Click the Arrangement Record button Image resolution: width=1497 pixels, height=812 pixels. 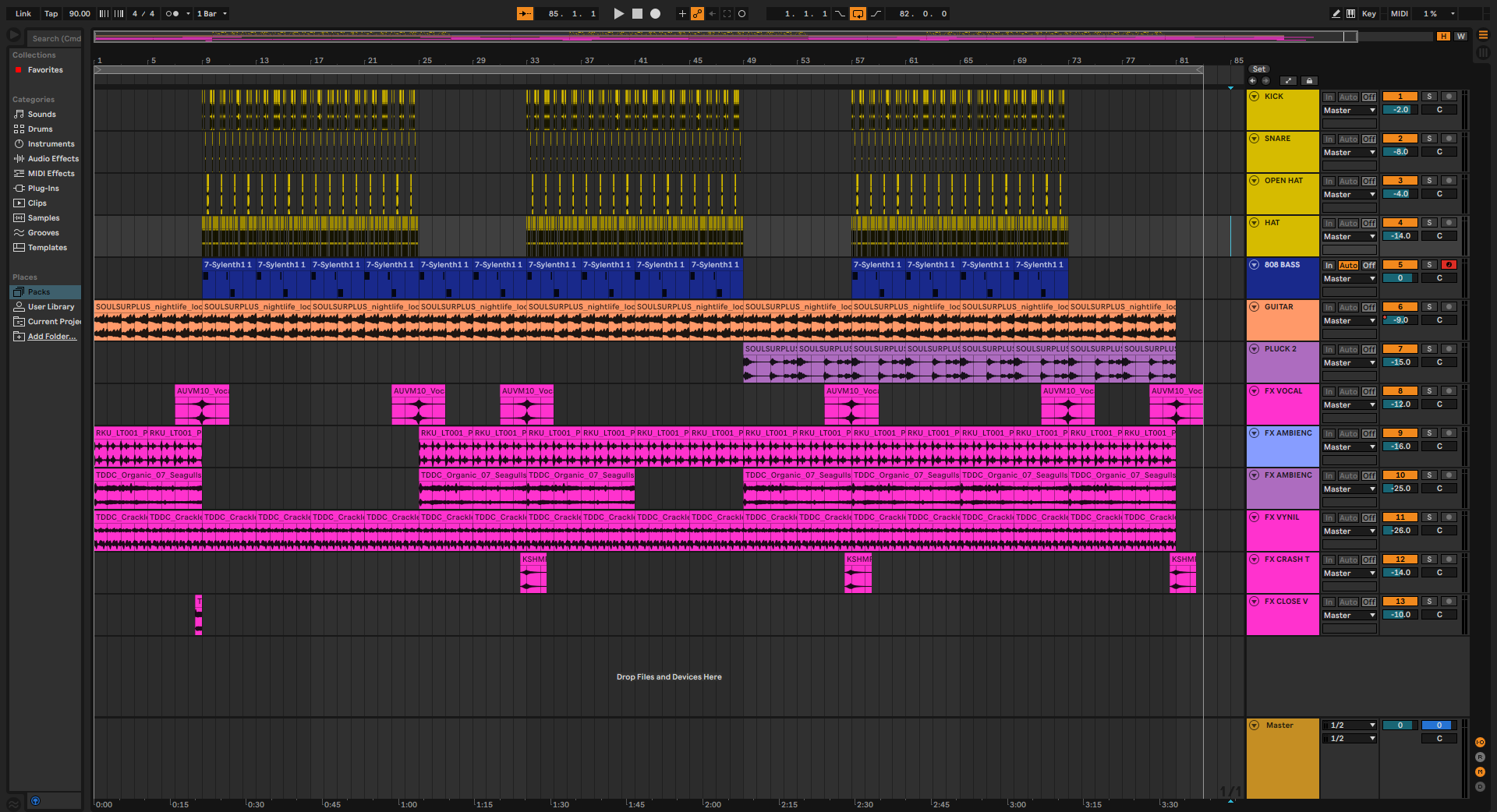[x=656, y=13]
